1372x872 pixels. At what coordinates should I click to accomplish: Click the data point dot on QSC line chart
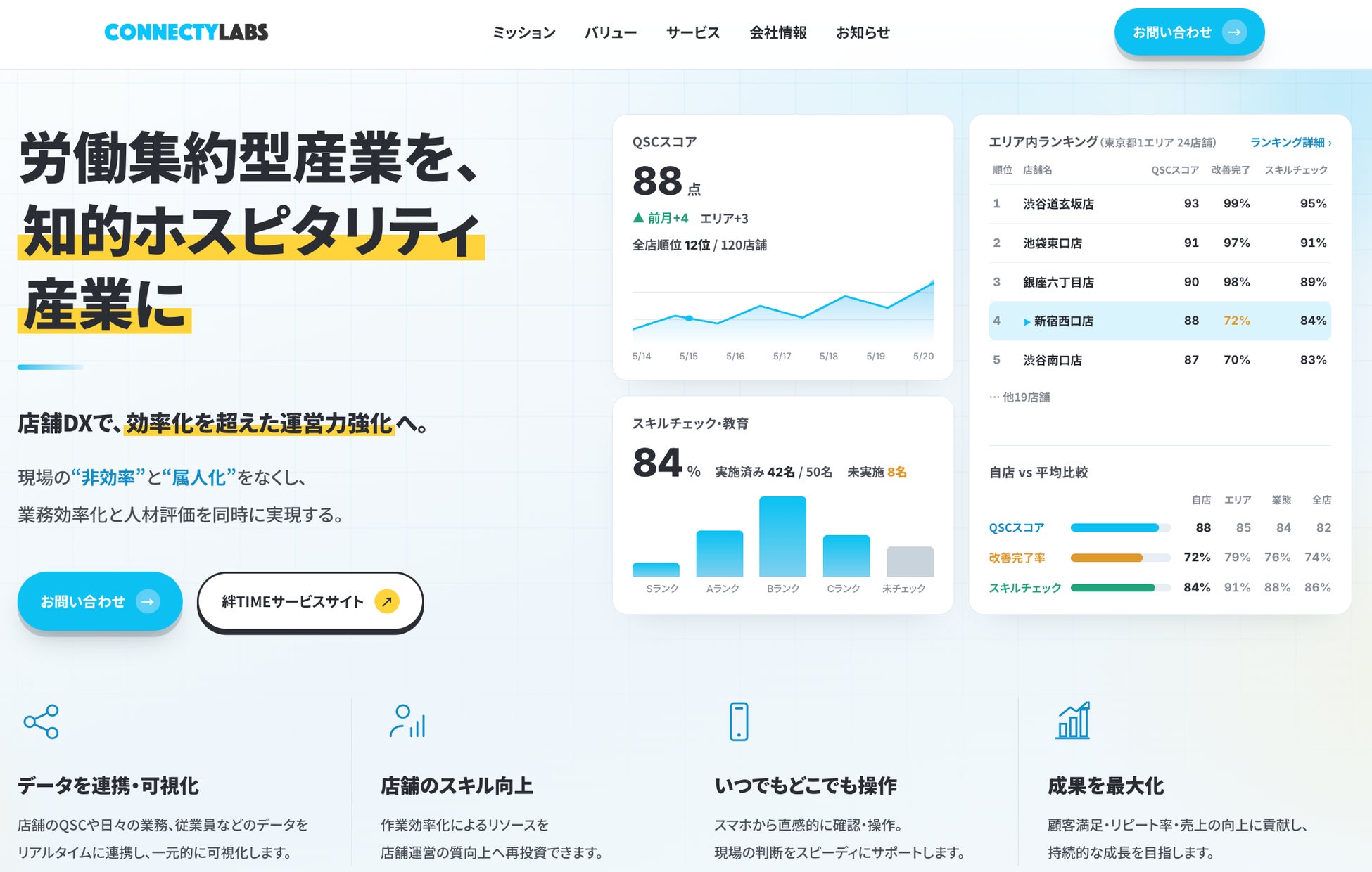coord(689,319)
